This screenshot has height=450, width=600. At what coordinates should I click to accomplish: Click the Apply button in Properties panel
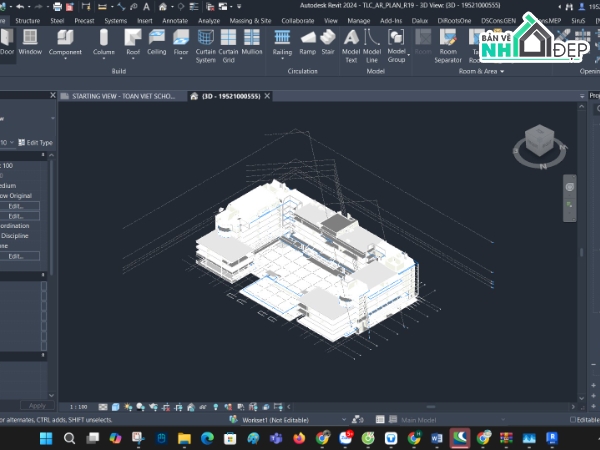tap(37, 406)
